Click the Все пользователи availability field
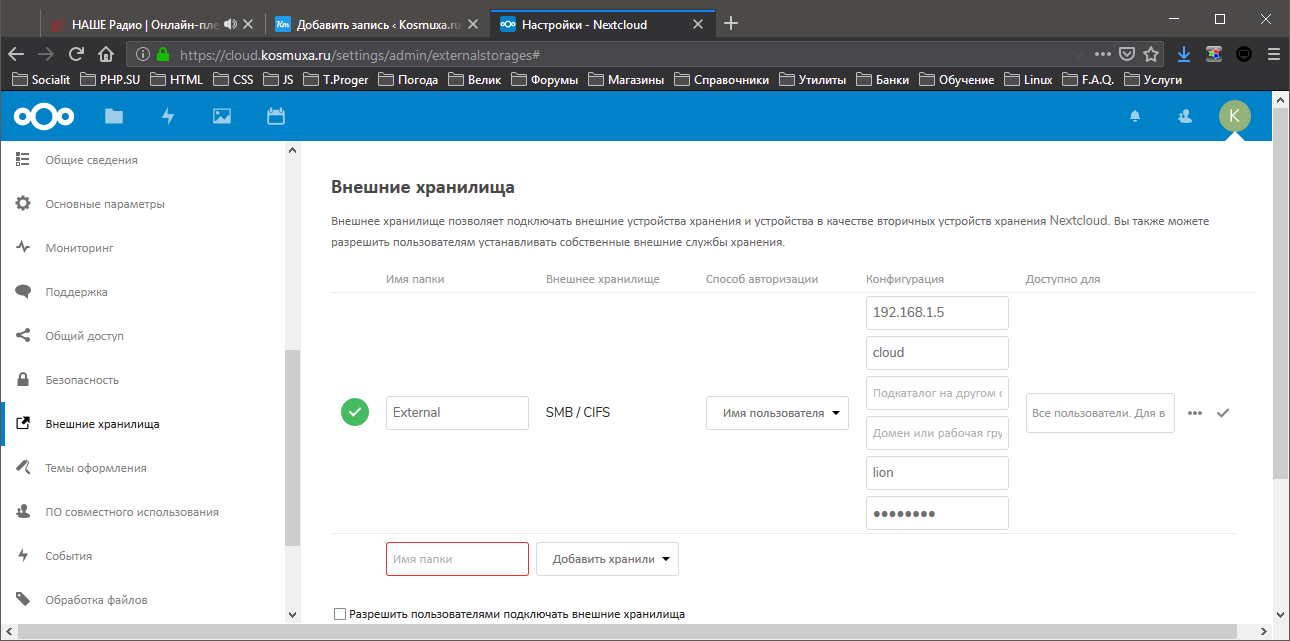 coord(1100,413)
